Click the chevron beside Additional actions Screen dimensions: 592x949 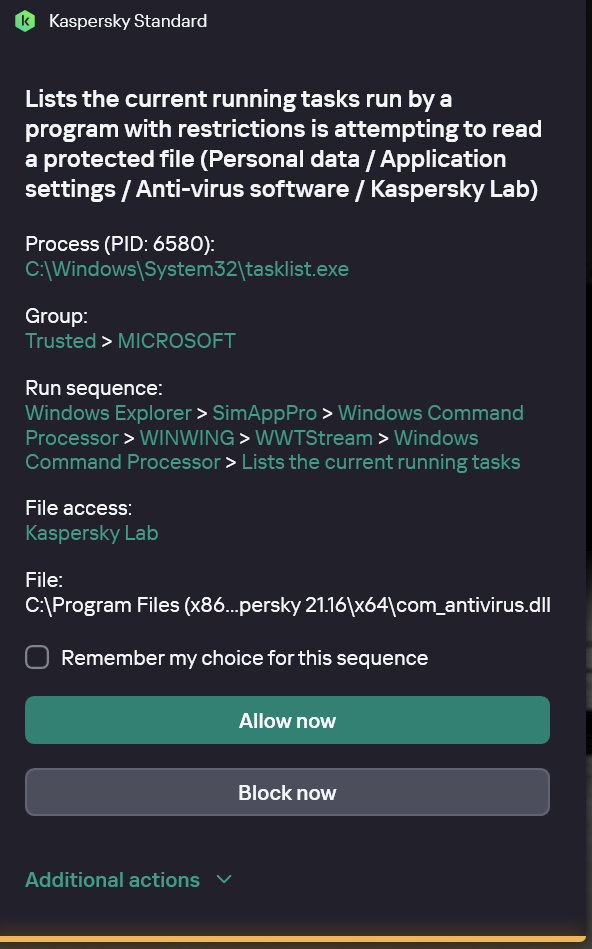click(224, 879)
